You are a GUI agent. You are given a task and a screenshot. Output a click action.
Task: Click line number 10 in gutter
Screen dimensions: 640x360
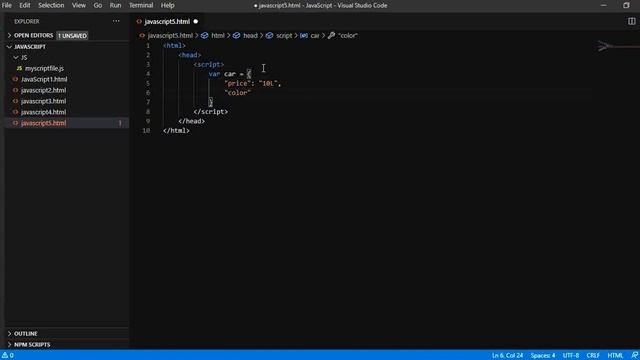pos(146,131)
